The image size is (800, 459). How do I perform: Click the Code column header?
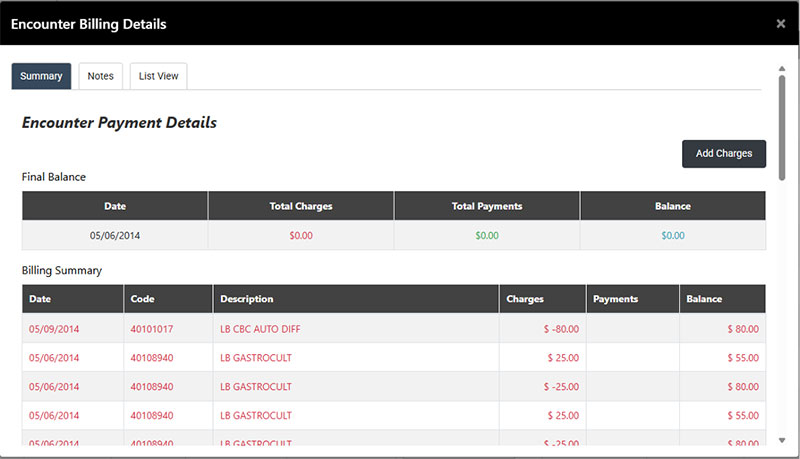(142, 299)
